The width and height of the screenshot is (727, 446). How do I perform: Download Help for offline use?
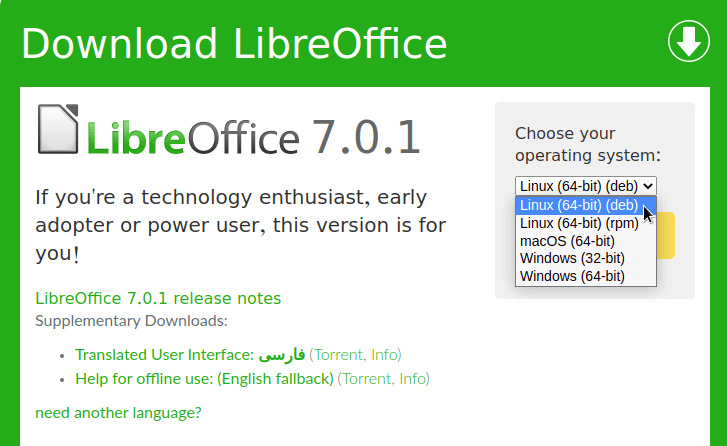(204, 379)
